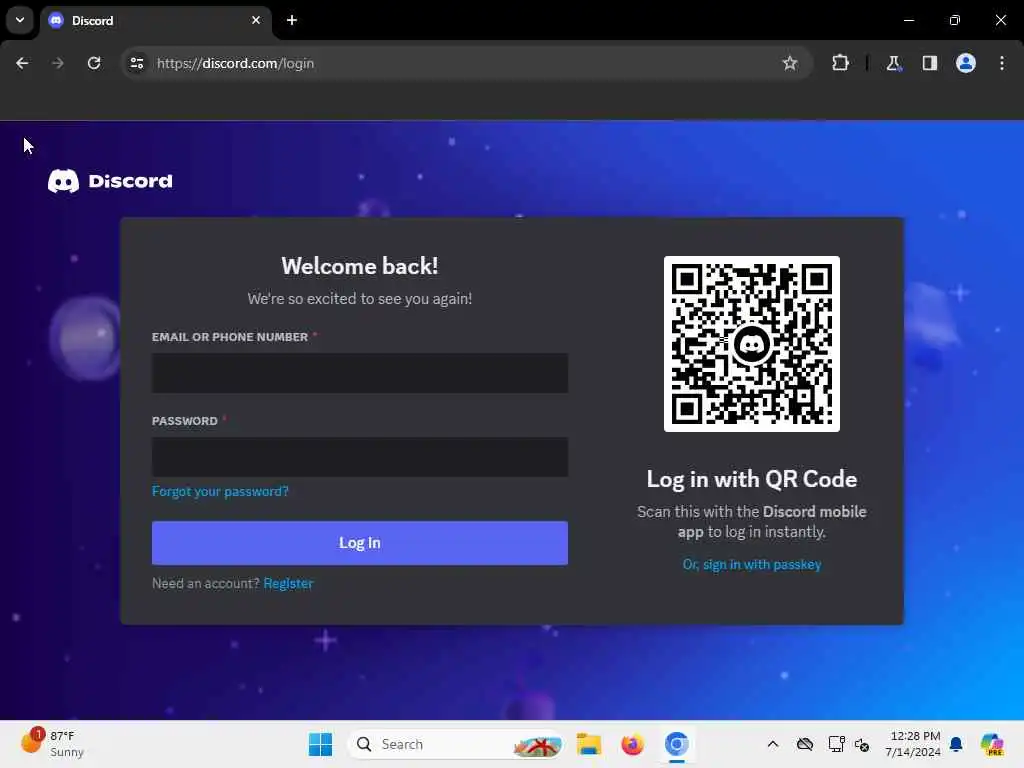This screenshot has width=1024, height=768.
Task: Expand the tab search dropdown arrow
Action: coord(20,20)
